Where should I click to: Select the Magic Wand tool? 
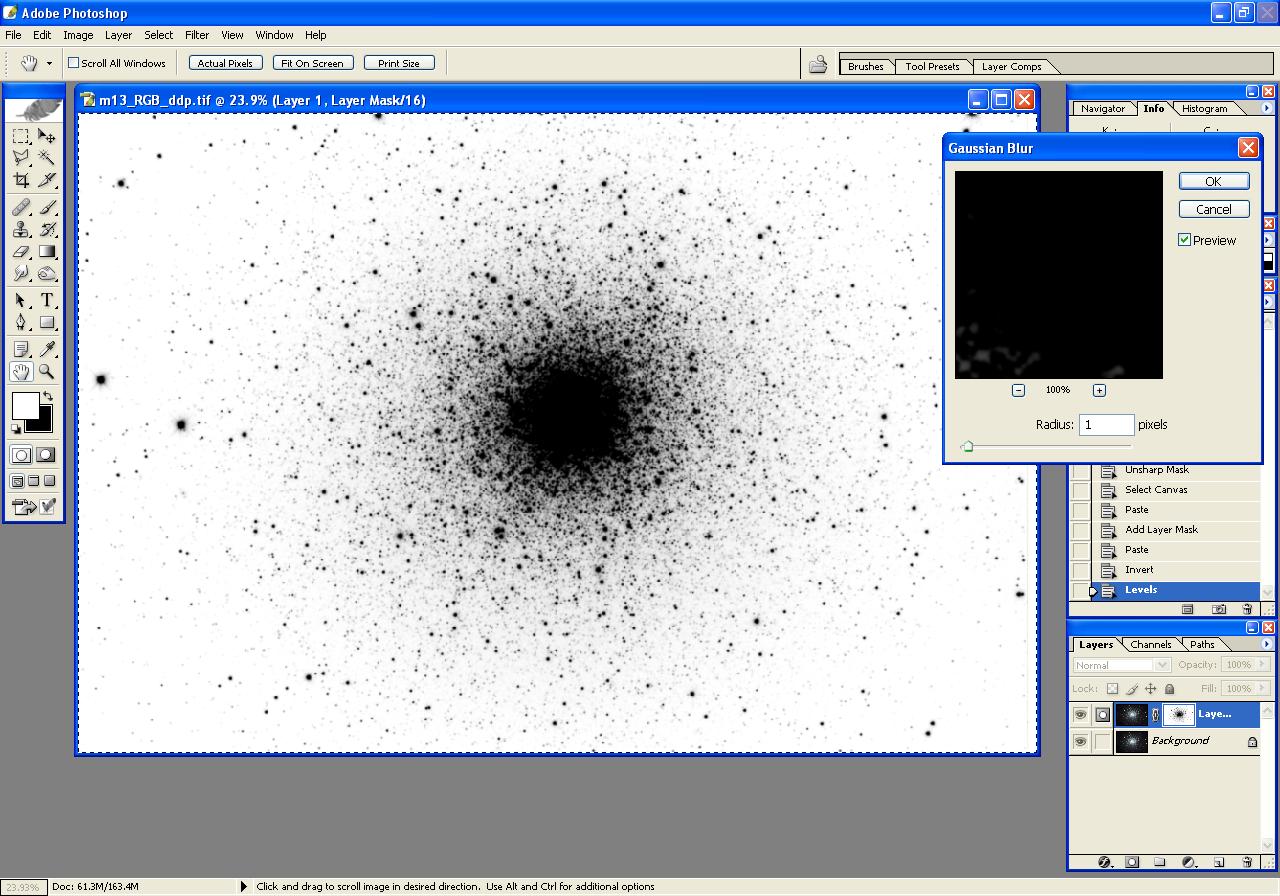[47, 158]
